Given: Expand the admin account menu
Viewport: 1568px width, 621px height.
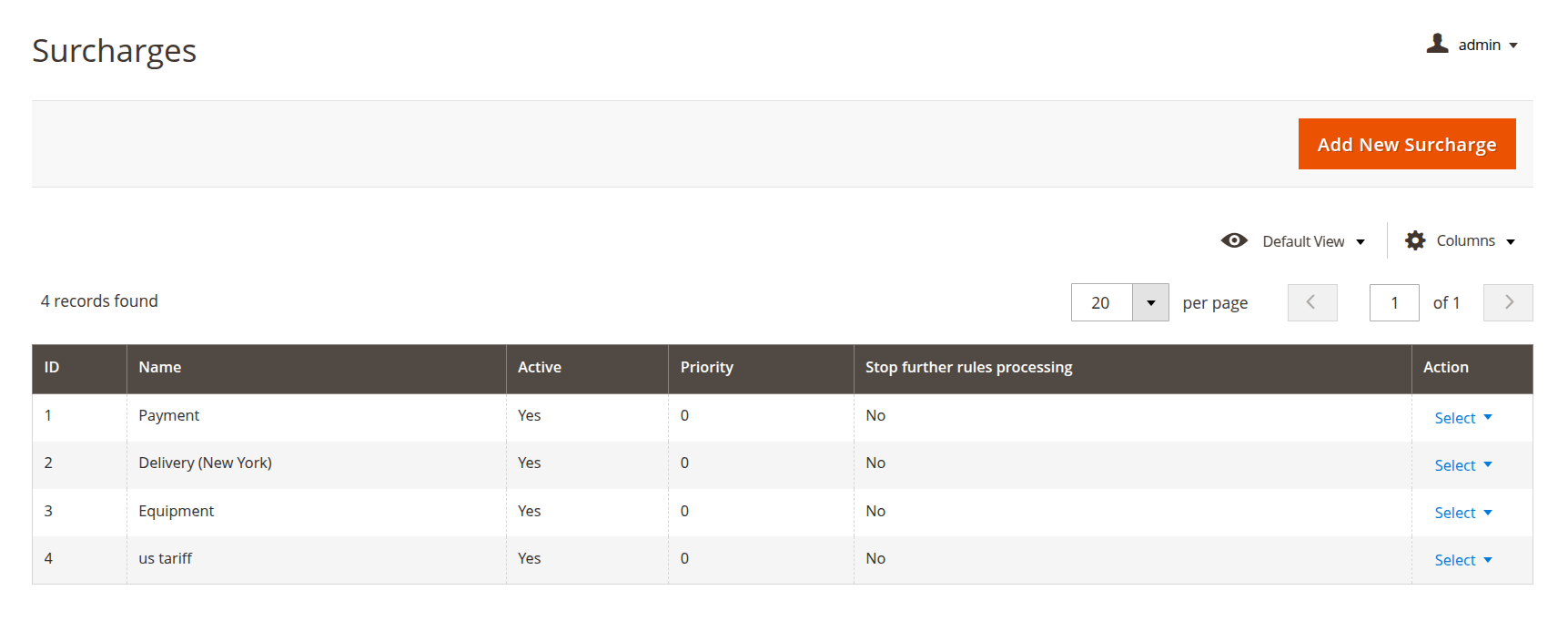Looking at the screenshot, I should click(x=1479, y=44).
